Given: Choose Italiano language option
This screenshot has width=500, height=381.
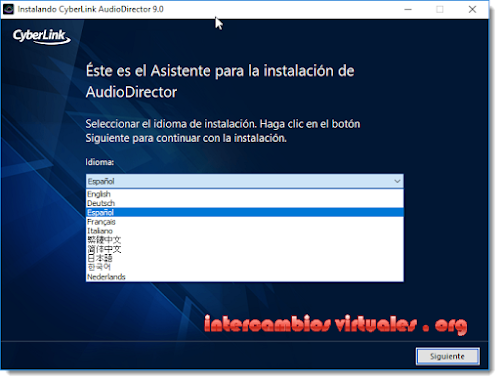Looking at the screenshot, I should pyautogui.click(x=245, y=231).
